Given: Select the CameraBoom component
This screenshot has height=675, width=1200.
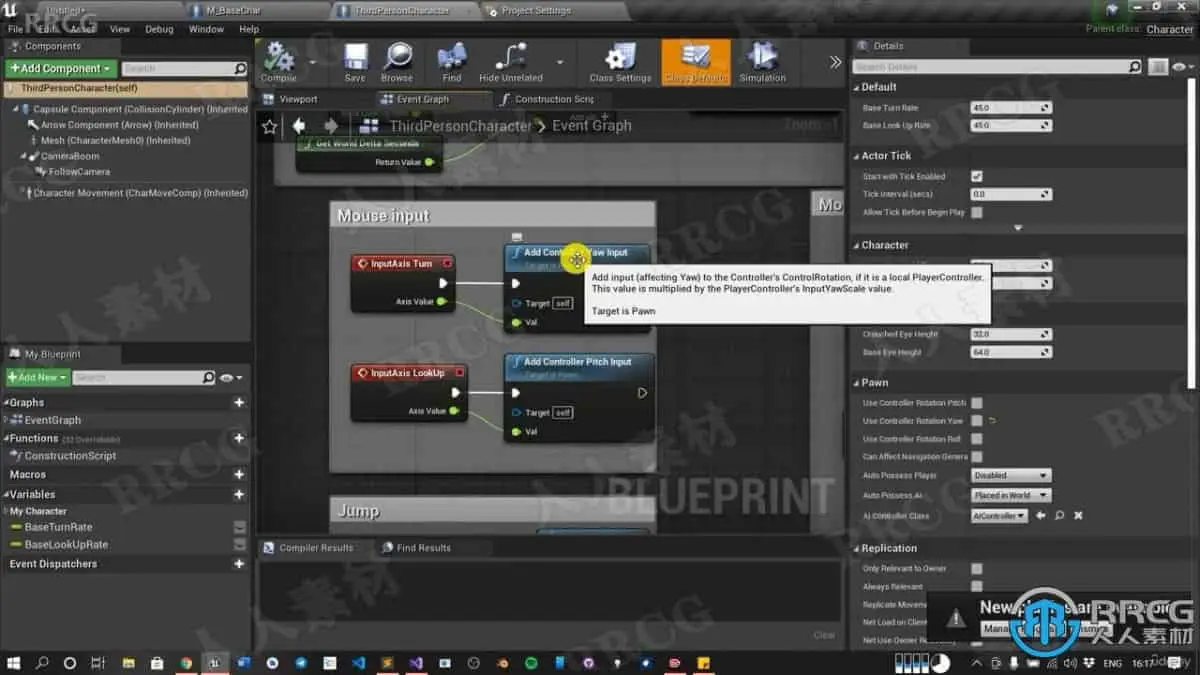Looking at the screenshot, I should tap(70, 156).
